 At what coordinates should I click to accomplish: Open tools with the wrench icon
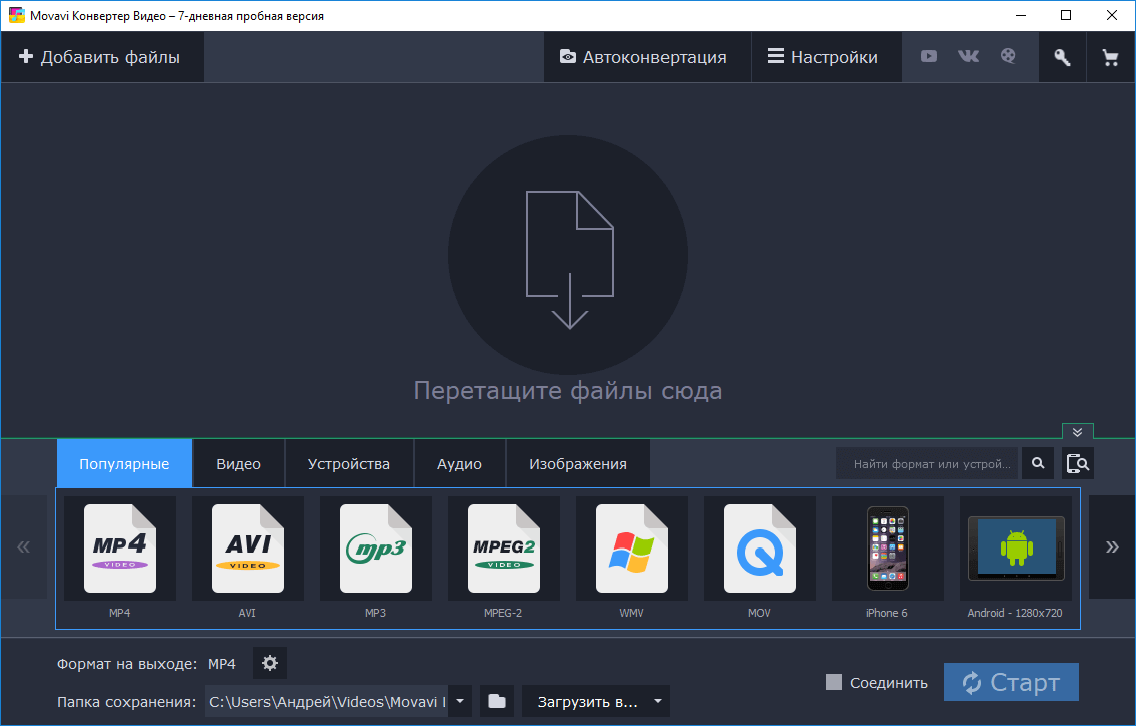[1062, 56]
